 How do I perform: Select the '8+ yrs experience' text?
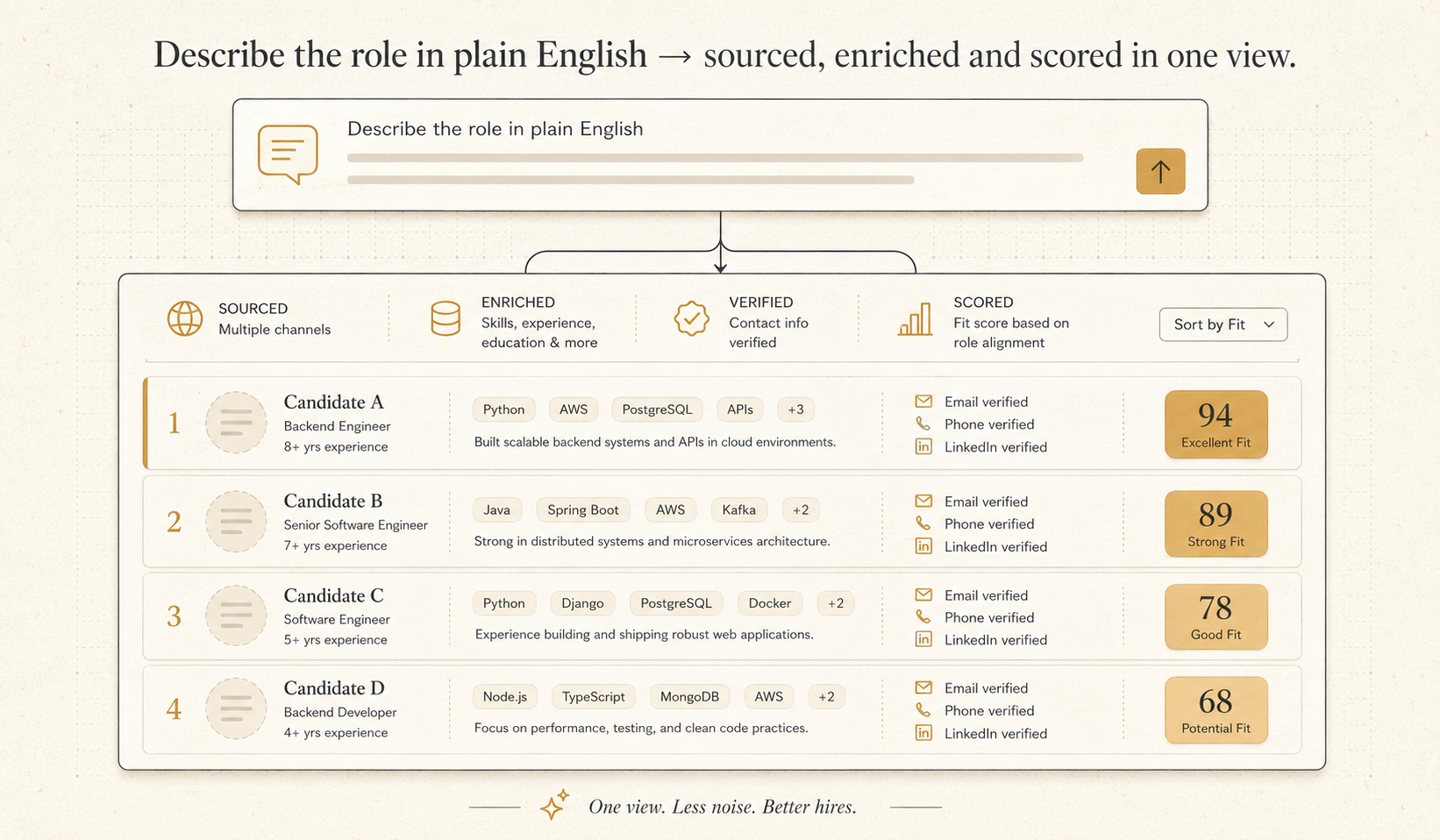tap(335, 446)
